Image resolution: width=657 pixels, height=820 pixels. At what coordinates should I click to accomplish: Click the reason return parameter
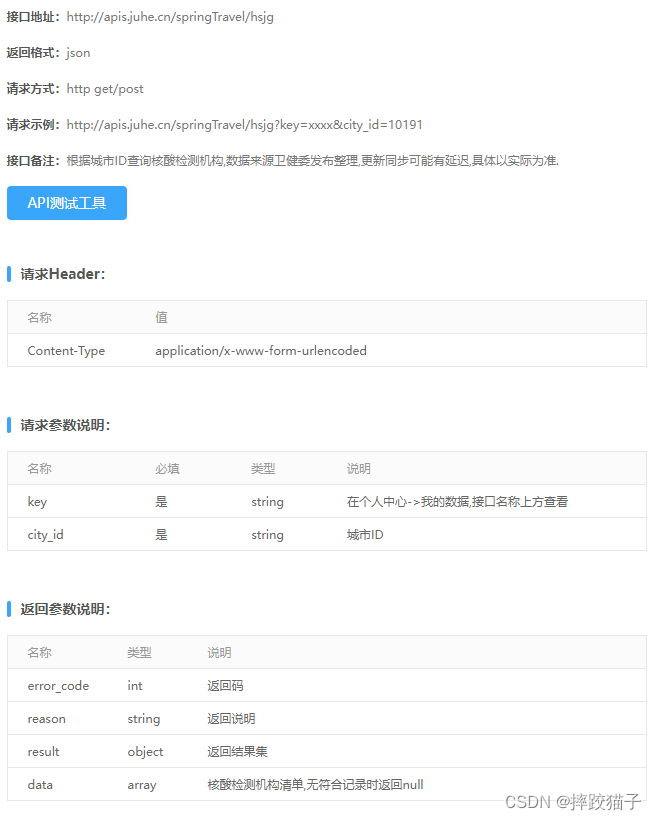(x=46, y=719)
